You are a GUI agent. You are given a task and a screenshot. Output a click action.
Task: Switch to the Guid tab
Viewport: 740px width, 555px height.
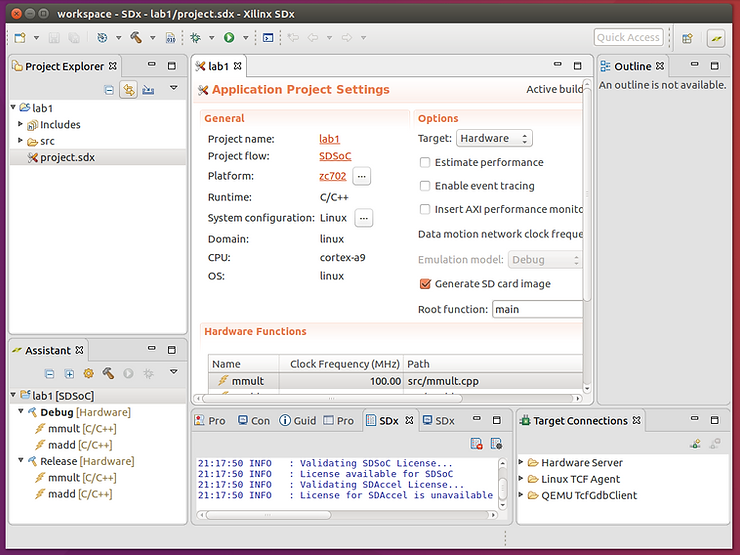pos(298,420)
